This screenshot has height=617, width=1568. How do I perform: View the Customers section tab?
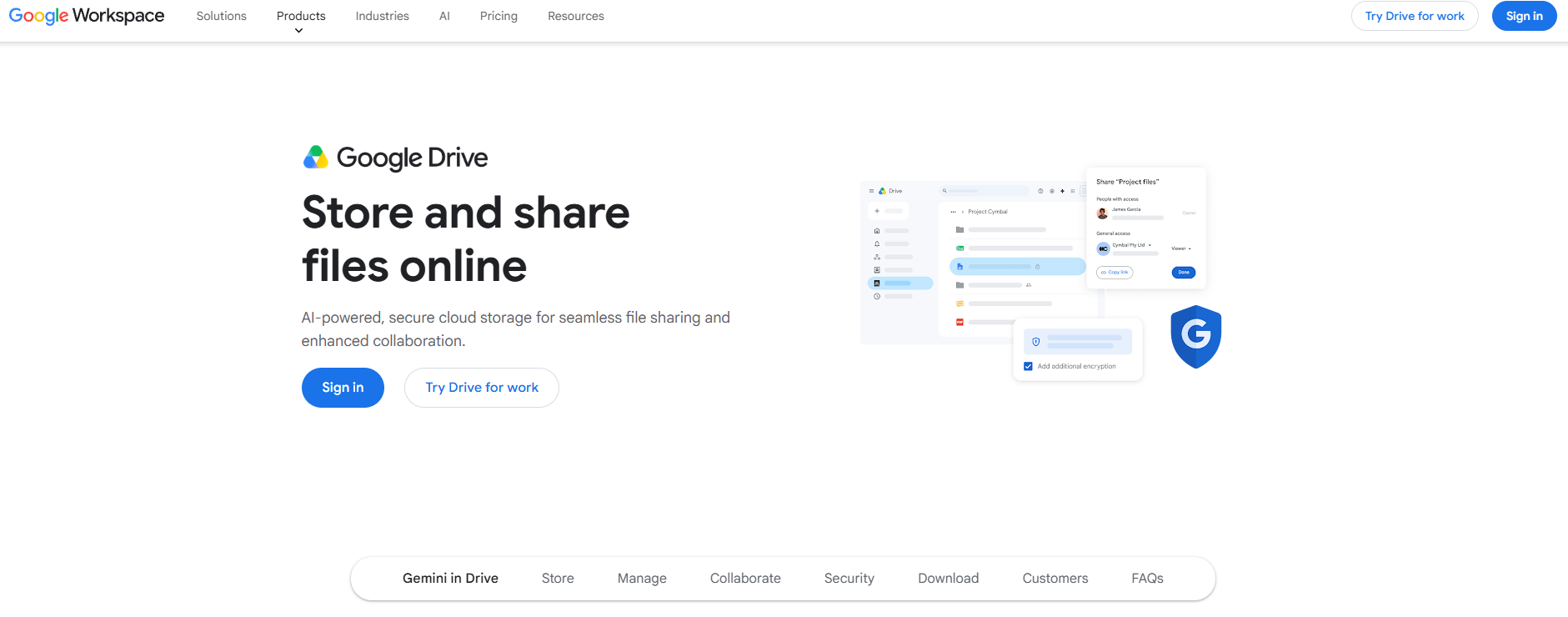[x=1055, y=579]
